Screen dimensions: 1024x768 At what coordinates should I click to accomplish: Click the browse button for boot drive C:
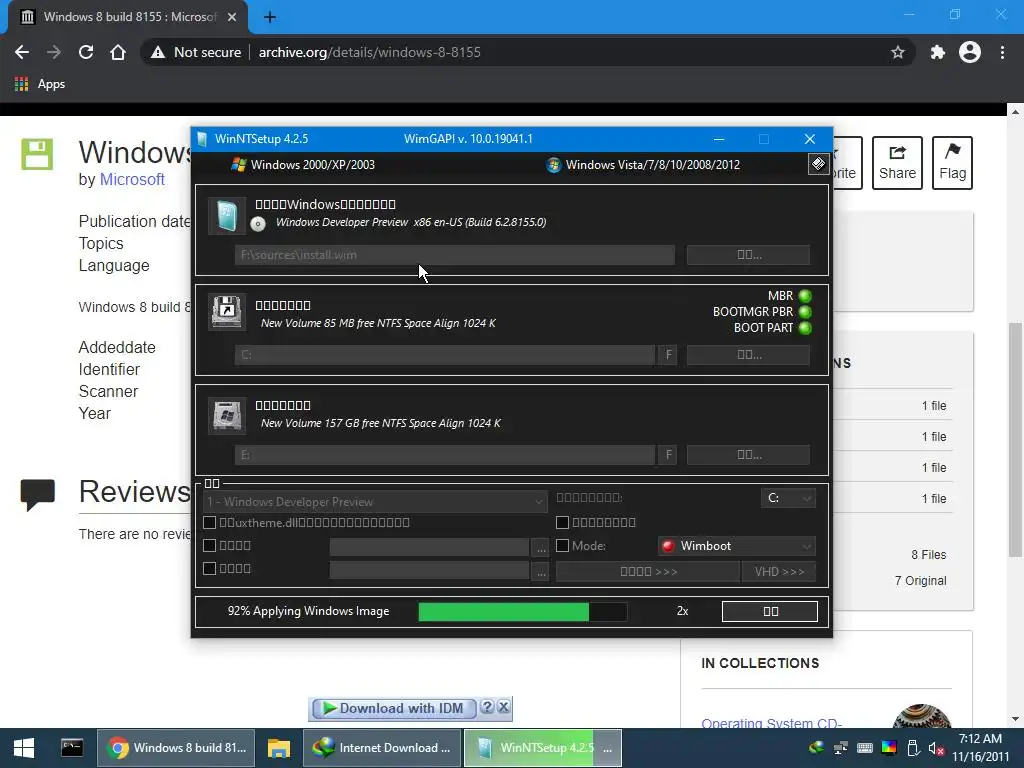[748, 355]
